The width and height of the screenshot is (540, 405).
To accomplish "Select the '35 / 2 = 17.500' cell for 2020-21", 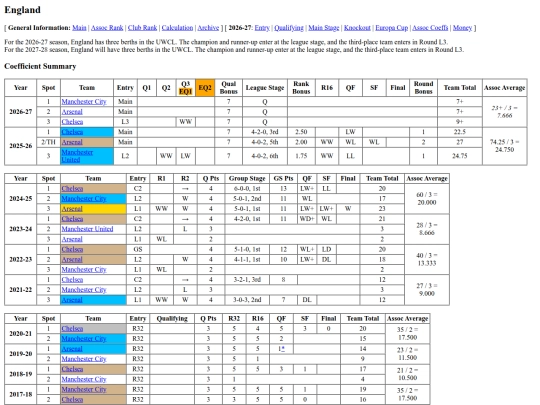I will click(407, 334).
